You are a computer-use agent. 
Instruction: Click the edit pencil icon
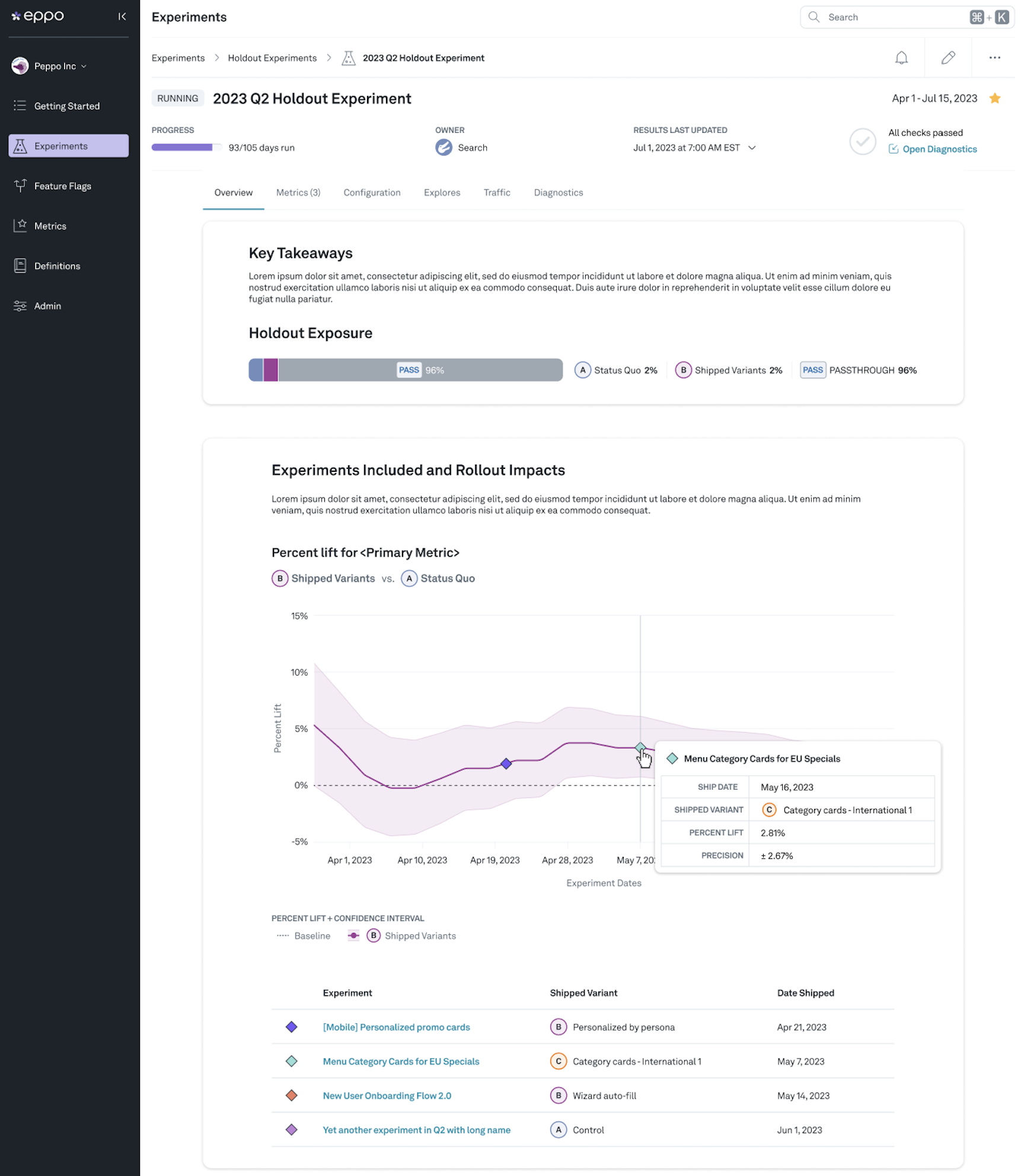point(948,57)
